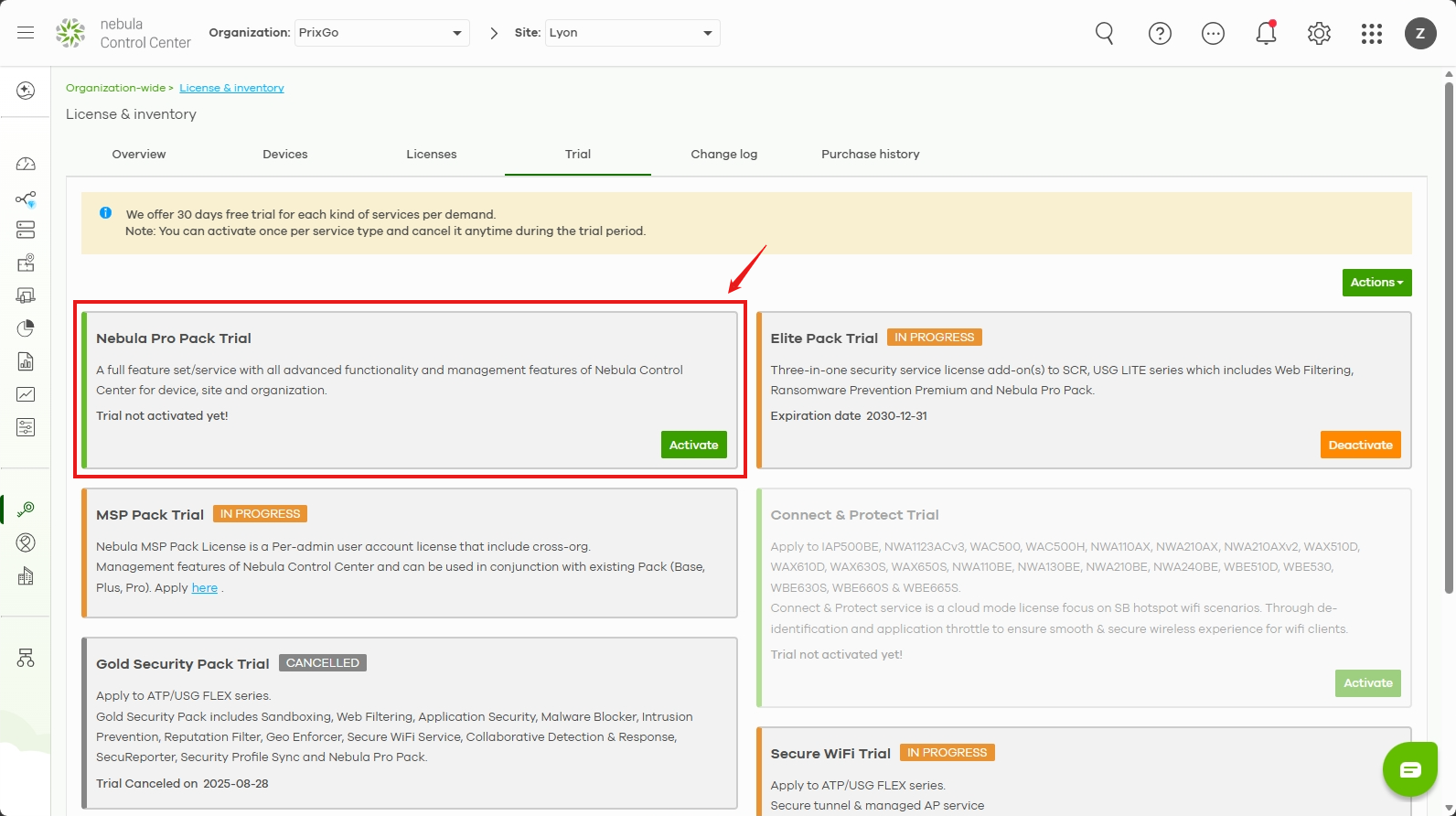Click the License & inventory page heading
The height and width of the screenshot is (816, 1456).
pos(131,114)
